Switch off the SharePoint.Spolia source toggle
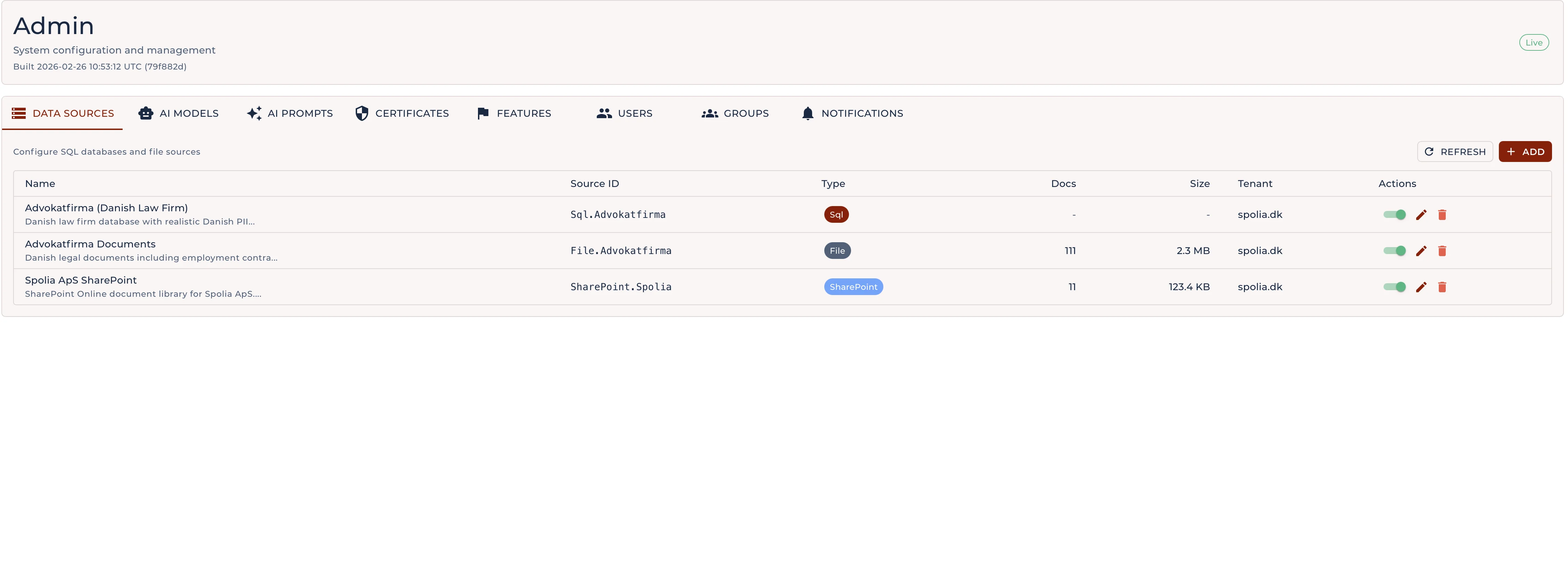Viewport: 1568px width, 588px height. point(1394,287)
